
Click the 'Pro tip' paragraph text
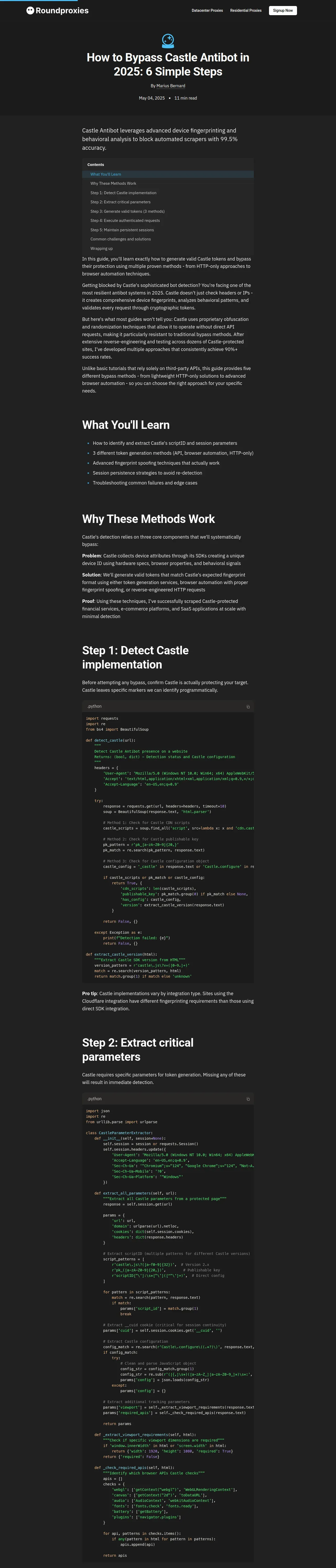(x=168, y=1001)
